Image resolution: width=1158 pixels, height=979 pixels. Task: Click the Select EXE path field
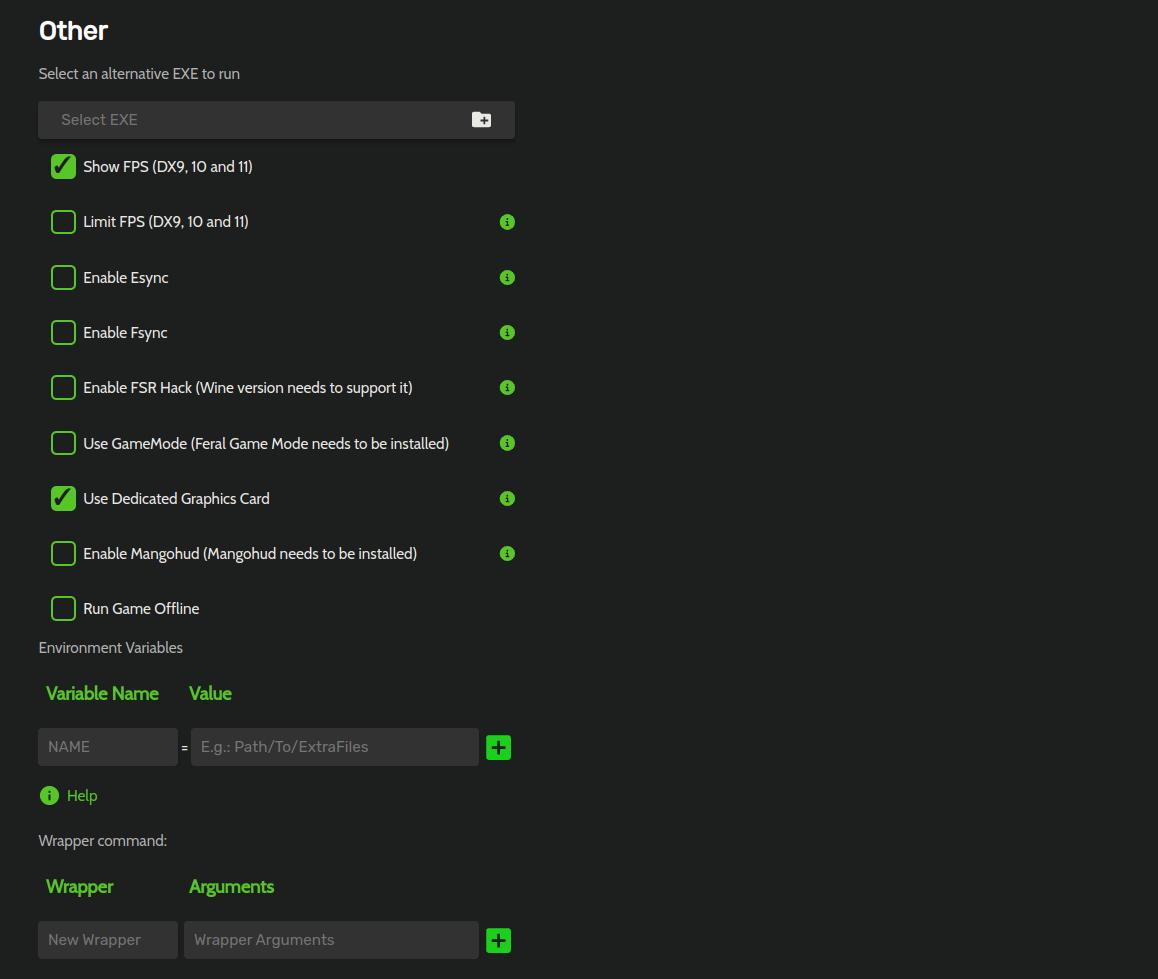[250, 120]
